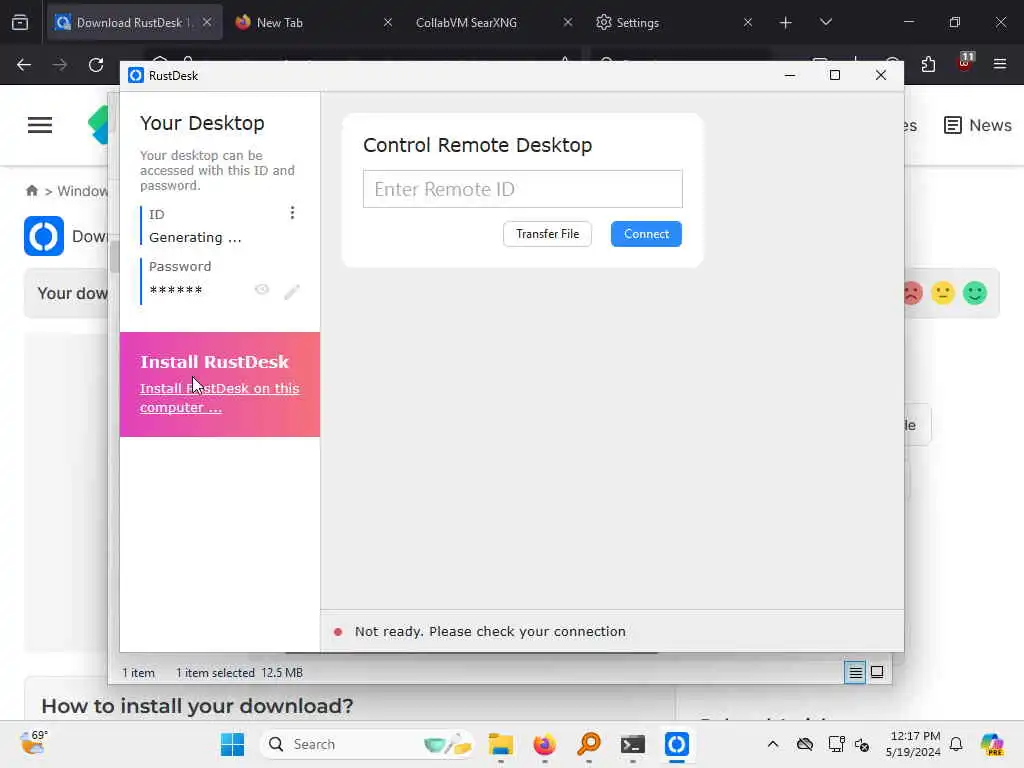Open the Copilot preview icon
Image resolution: width=1024 pixels, height=768 pixels.
click(x=993, y=744)
